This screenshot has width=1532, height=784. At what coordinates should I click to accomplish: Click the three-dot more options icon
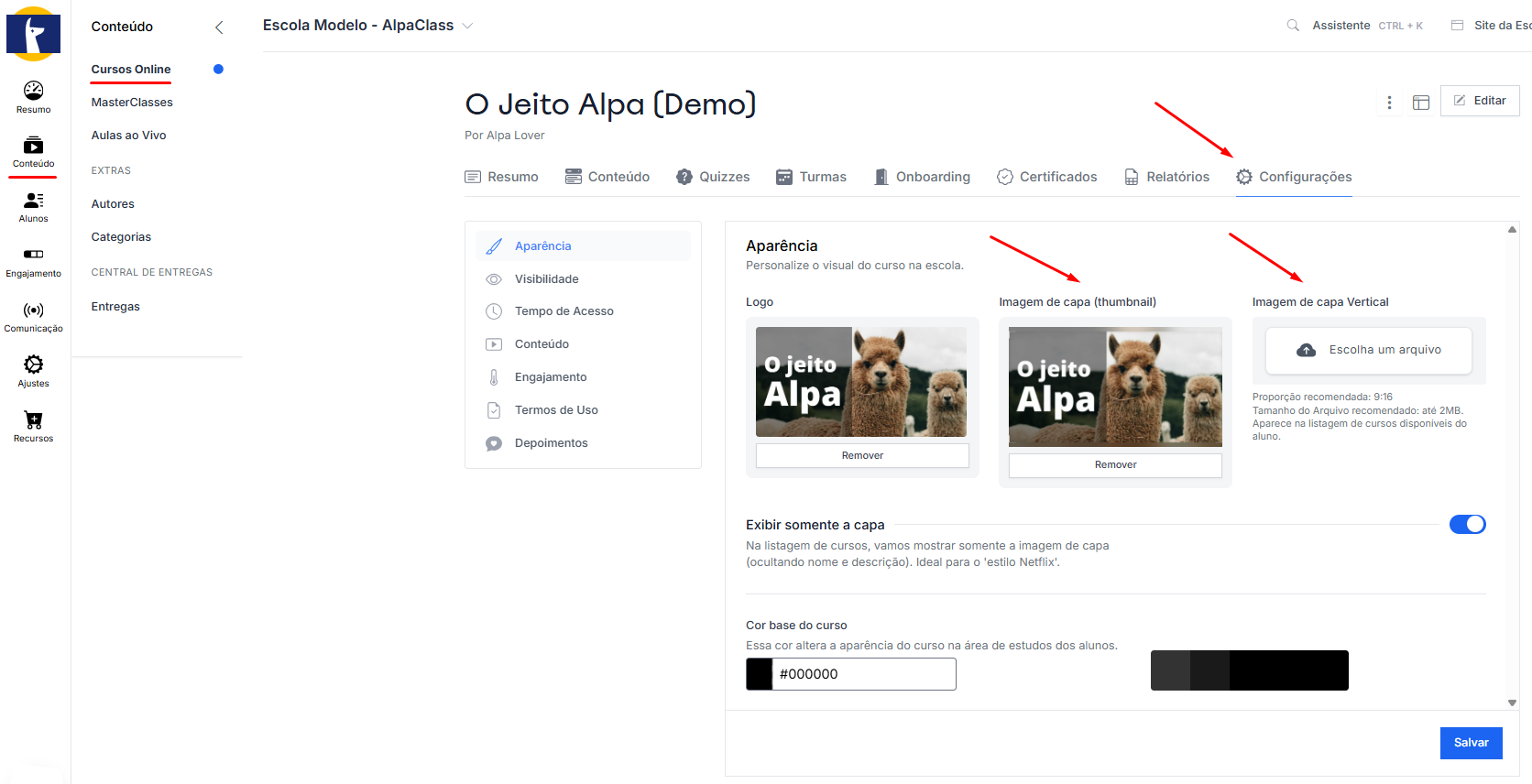[1389, 103]
